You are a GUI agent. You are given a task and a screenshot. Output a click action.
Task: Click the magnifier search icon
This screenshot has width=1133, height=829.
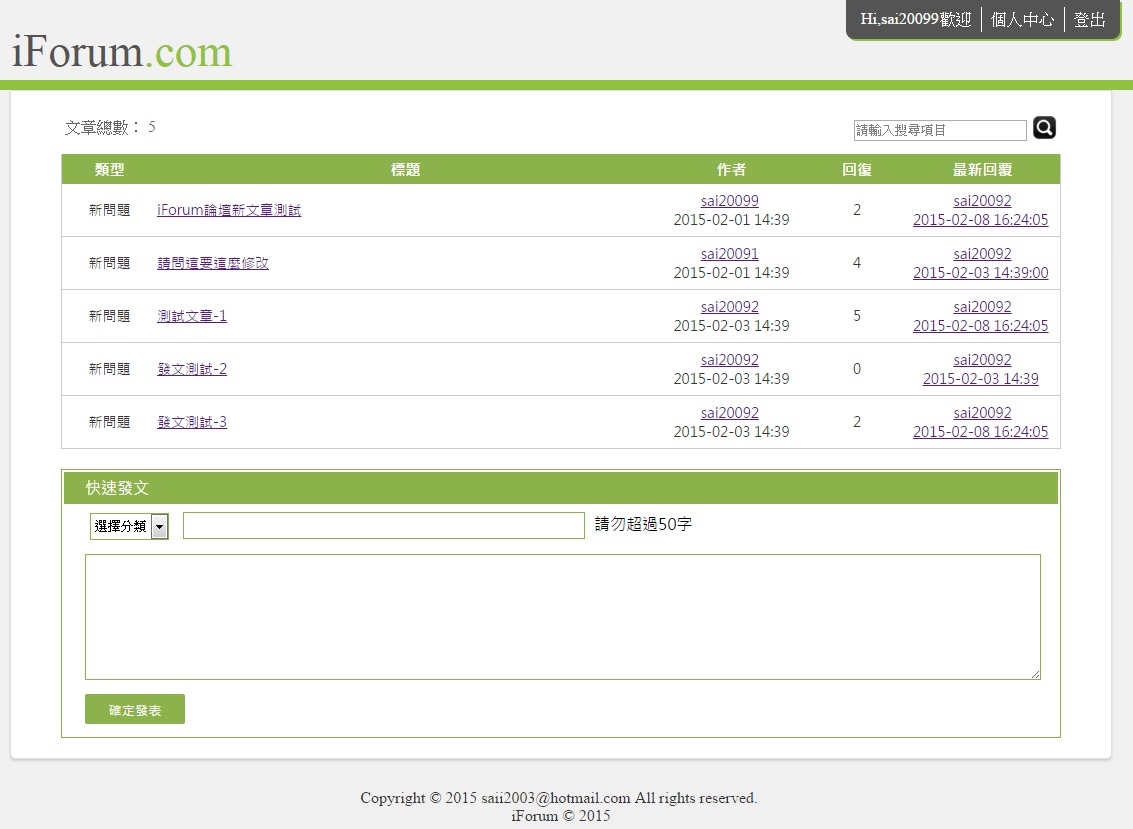[1044, 128]
